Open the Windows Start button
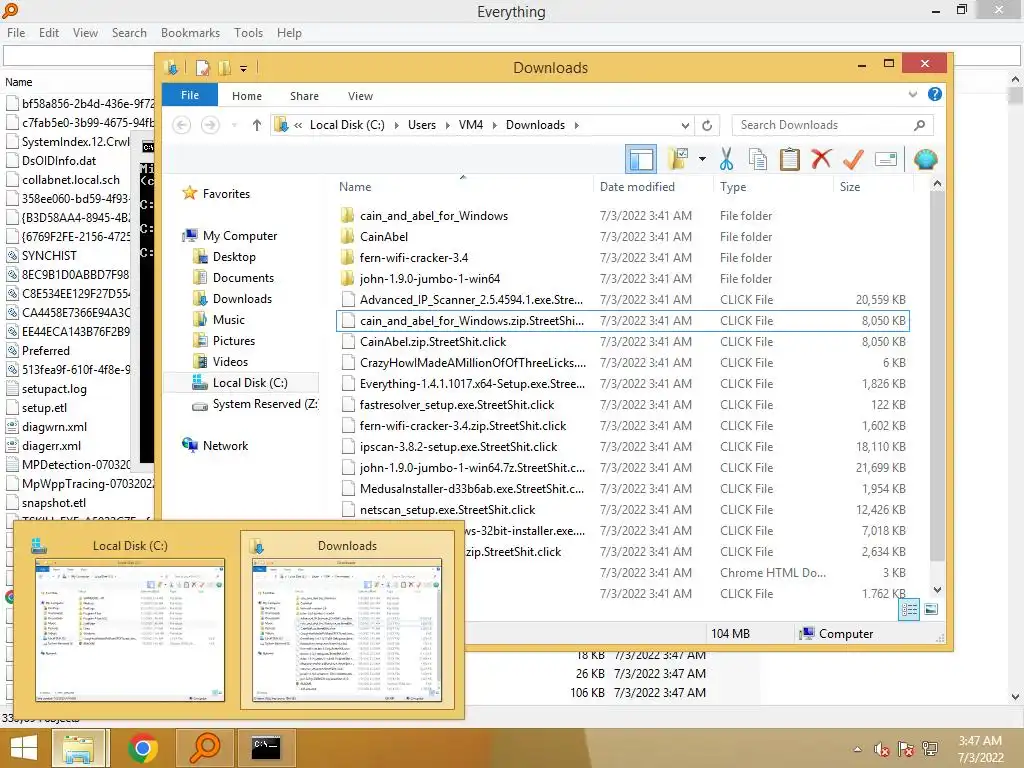Image resolution: width=1024 pixels, height=768 pixels. tap(24, 748)
